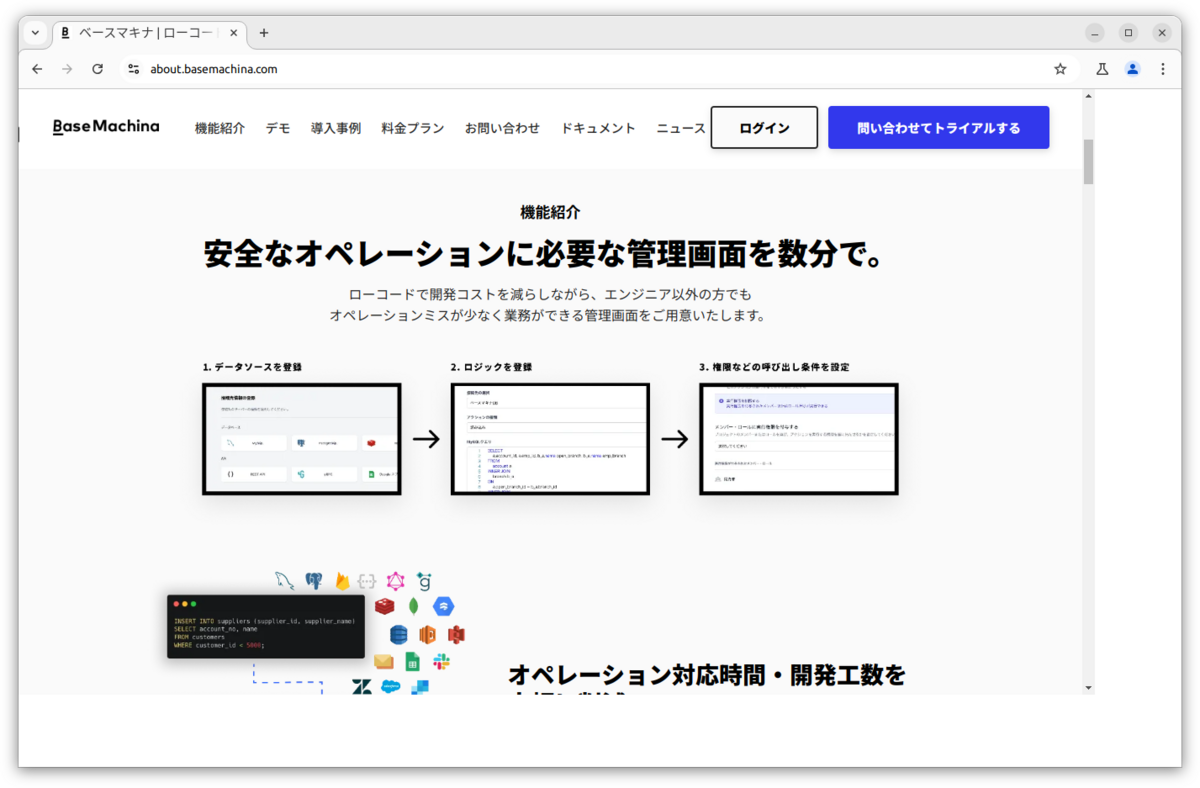Click the Zendesk logo icon

362,688
